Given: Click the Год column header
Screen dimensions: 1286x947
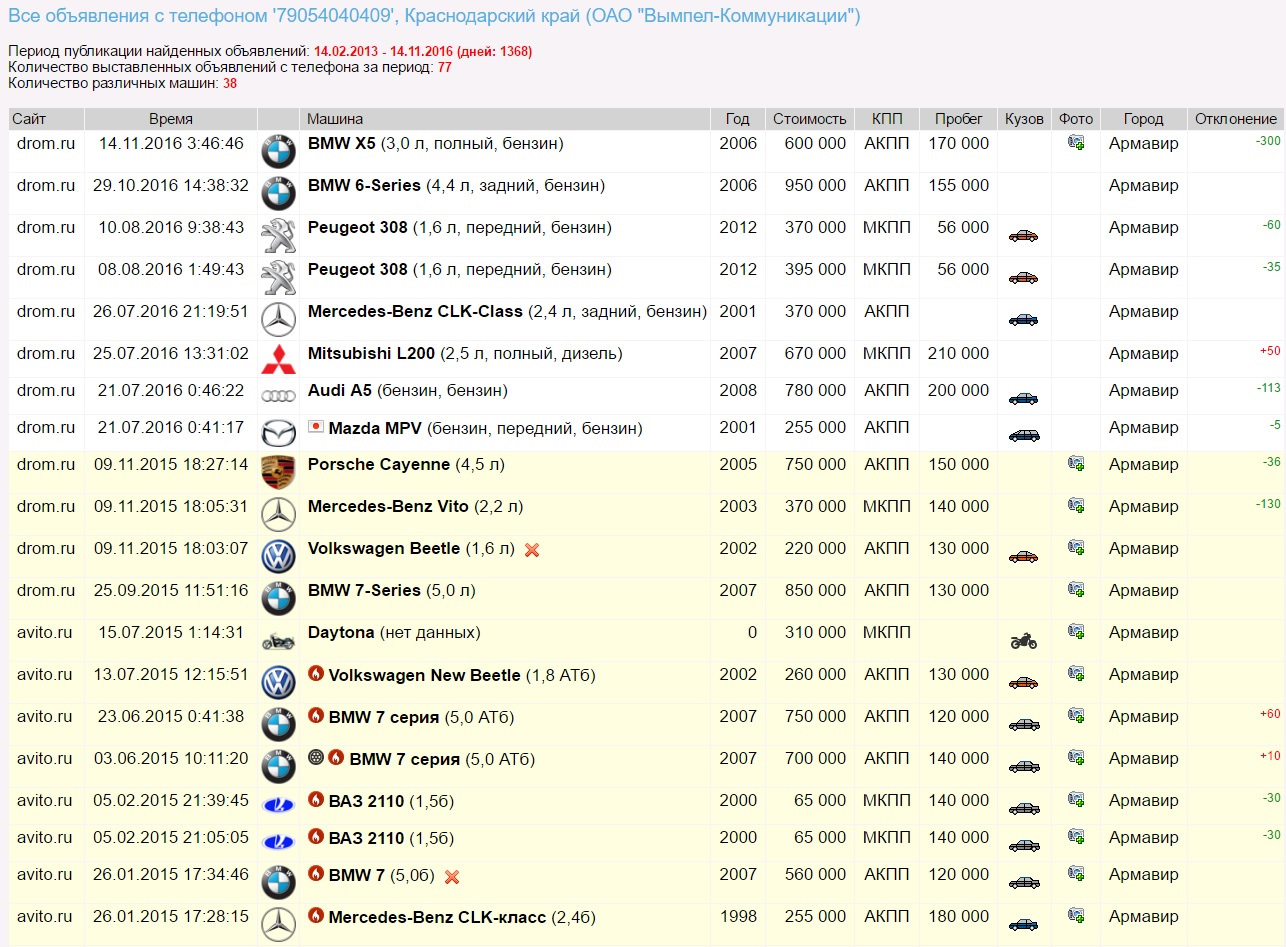Looking at the screenshot, I should (737, 119).
